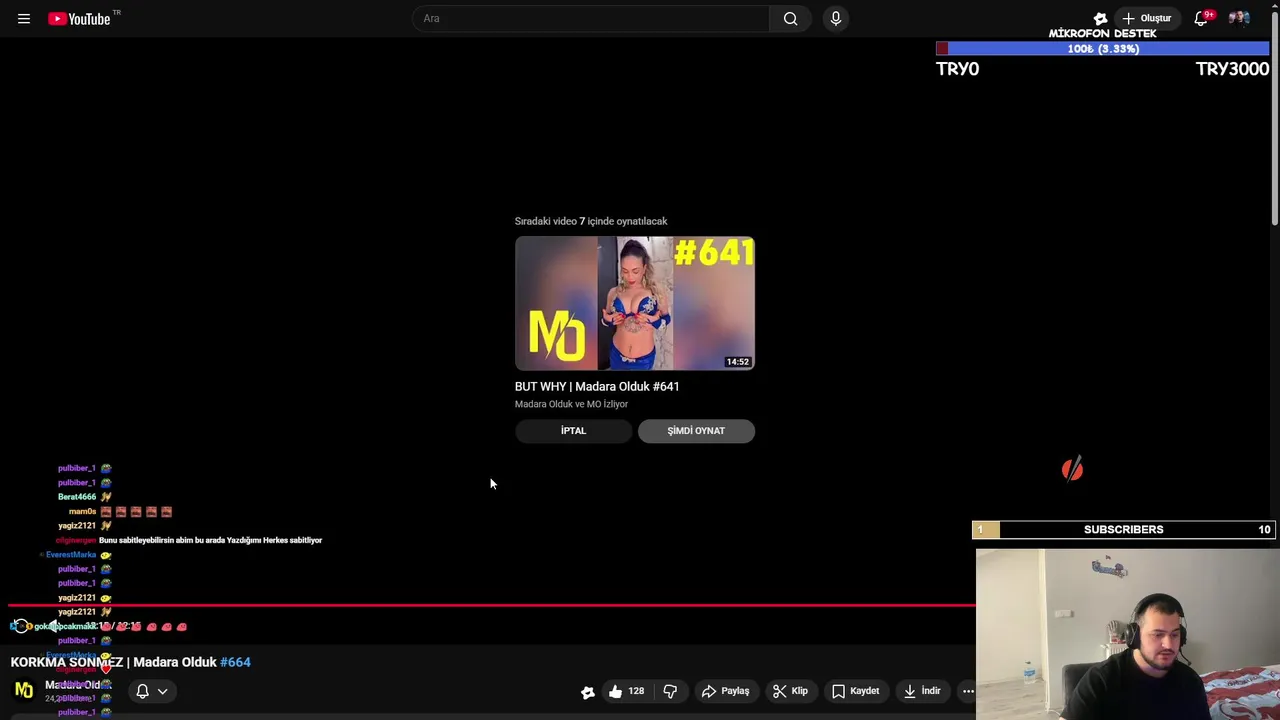Save the video with Kaydet
The height and width of the screenshot is (720, 1280).
(856, 691)
